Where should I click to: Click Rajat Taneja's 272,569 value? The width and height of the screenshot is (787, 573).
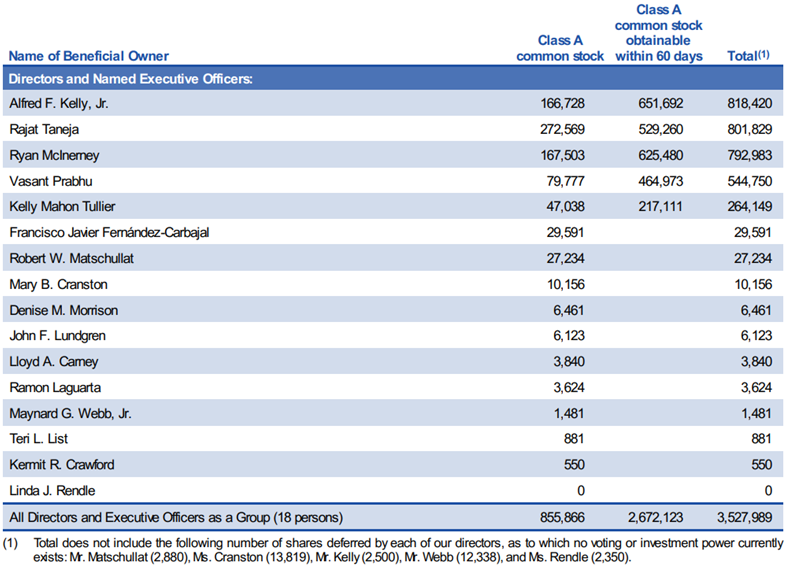[x=562, y=129]
